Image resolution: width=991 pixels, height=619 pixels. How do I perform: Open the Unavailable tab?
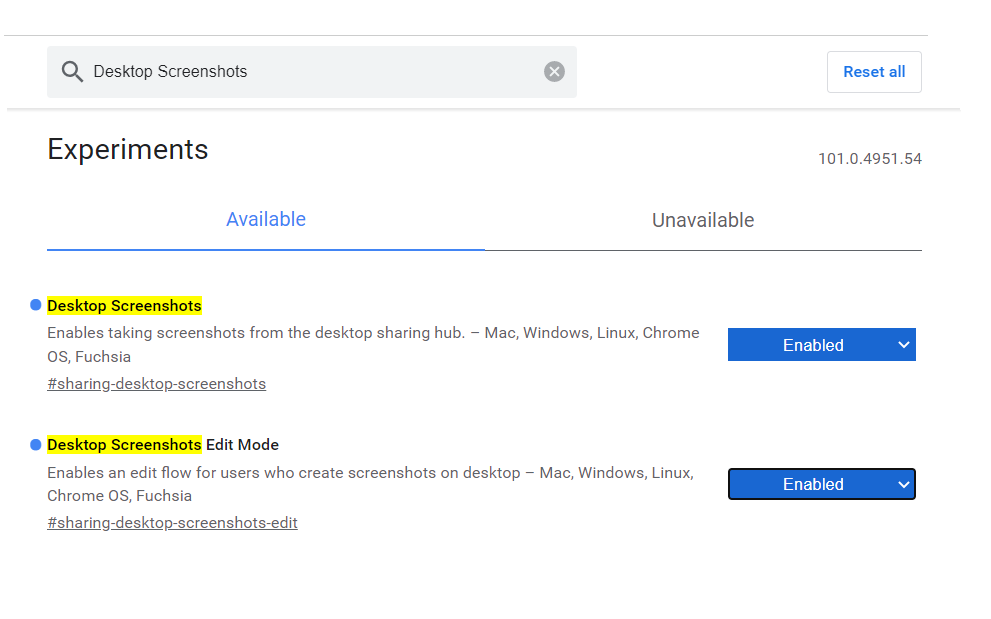[703, 220]
